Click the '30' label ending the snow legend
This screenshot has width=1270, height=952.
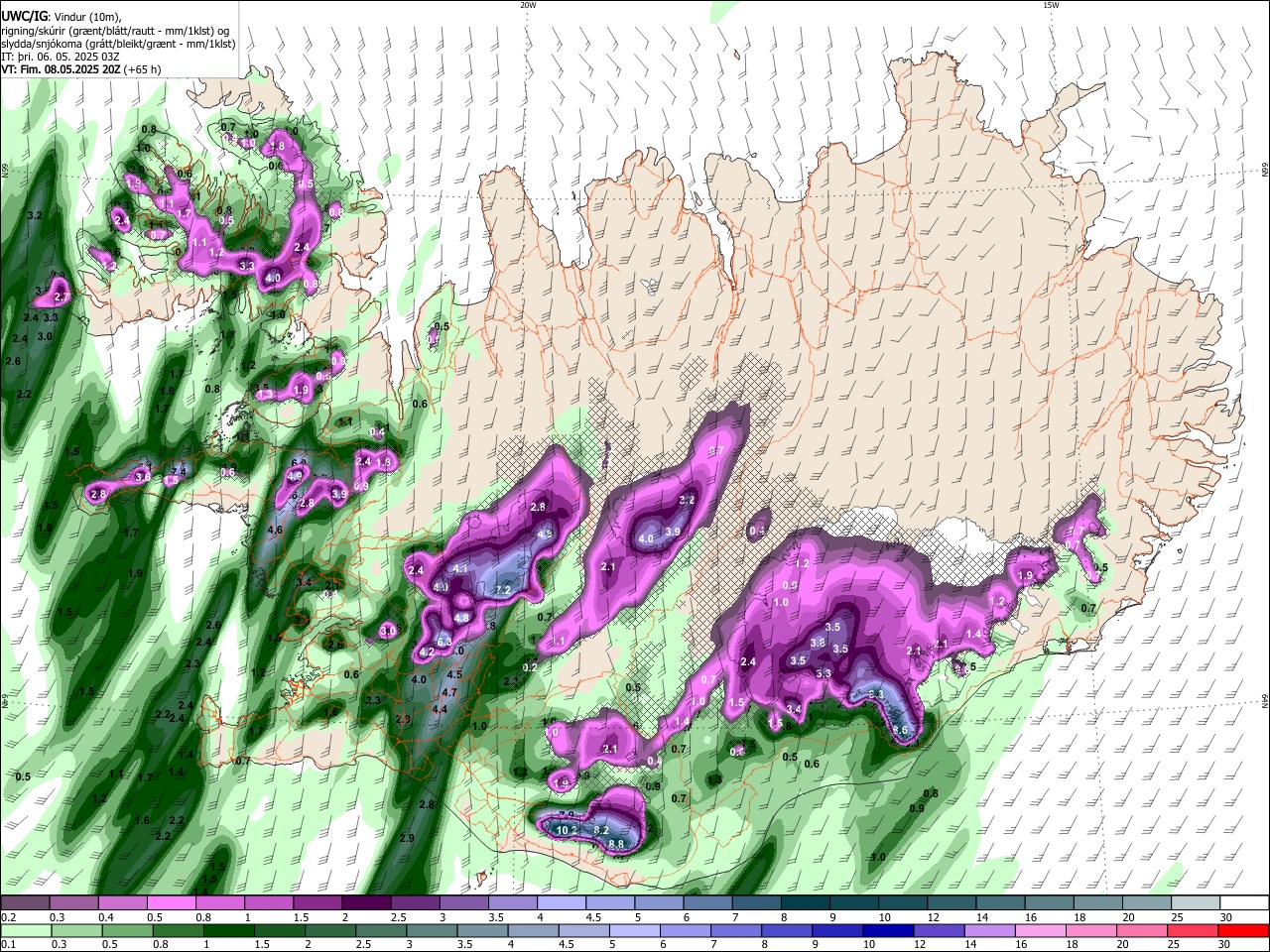pyautogui.click(x=1225, y=917)
